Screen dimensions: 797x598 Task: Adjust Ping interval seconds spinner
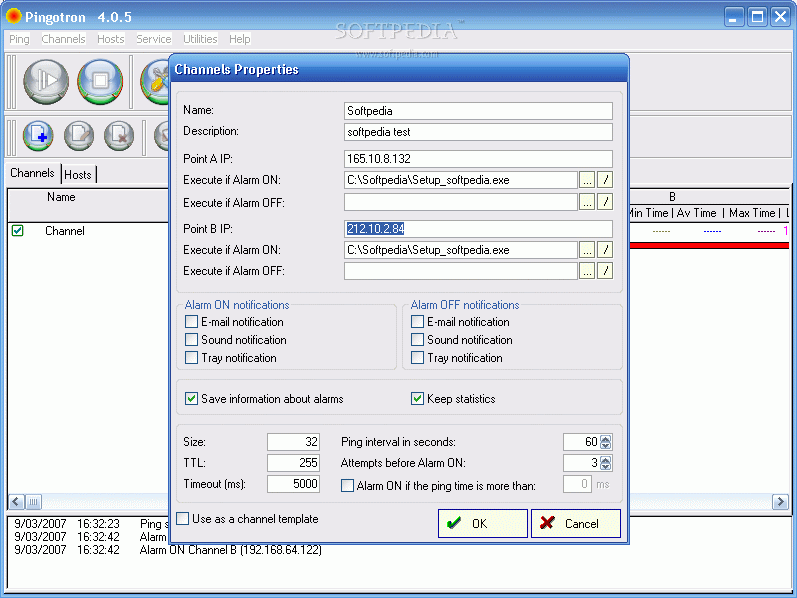(605, 442)
